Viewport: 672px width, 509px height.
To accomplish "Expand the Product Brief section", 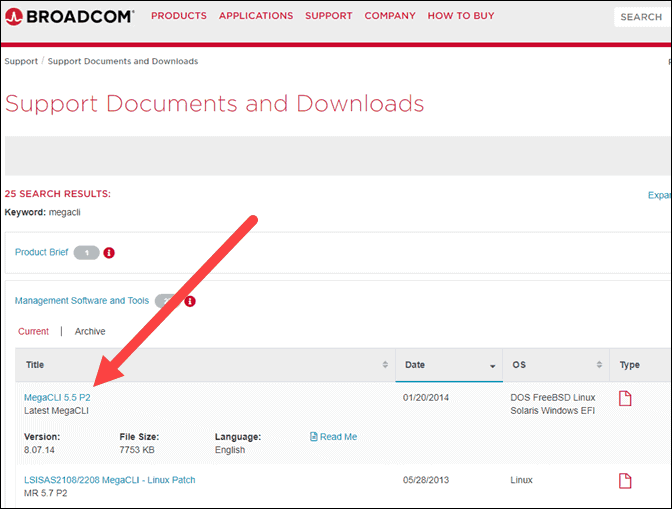I will point(42,252).
